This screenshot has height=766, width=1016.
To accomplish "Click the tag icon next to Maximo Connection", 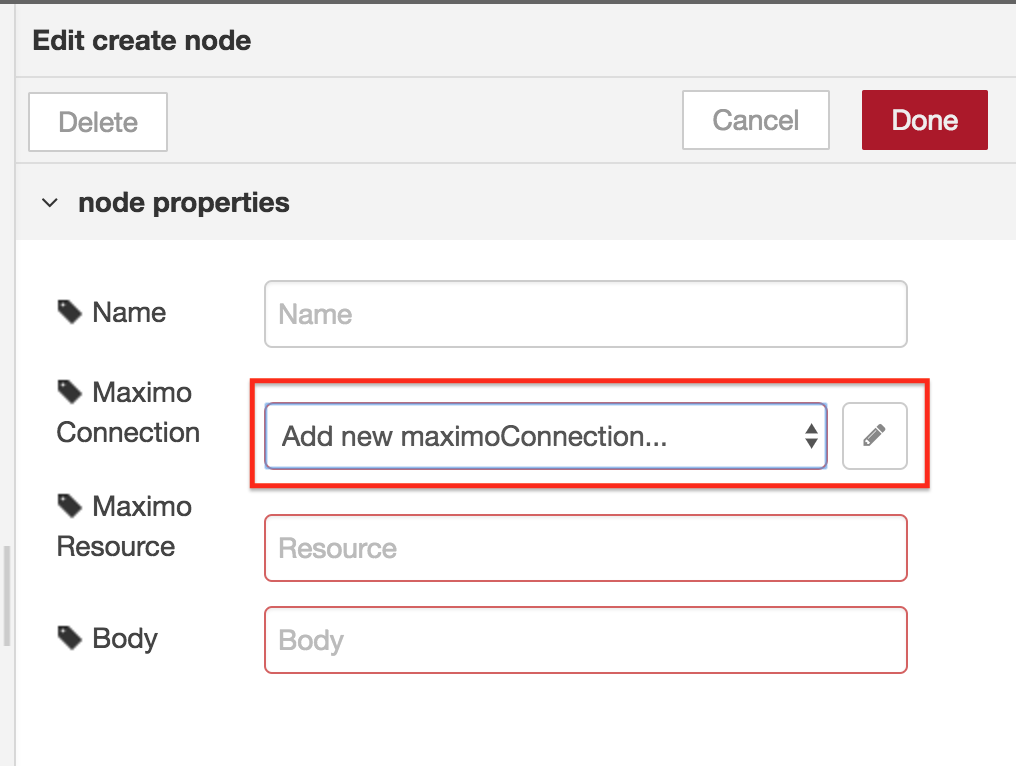I will pyautogui.click(x=69, y=391).
